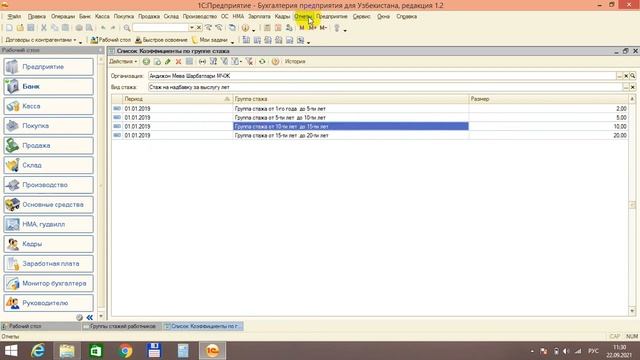Click the Save diskette icon in toolbar

31,28
